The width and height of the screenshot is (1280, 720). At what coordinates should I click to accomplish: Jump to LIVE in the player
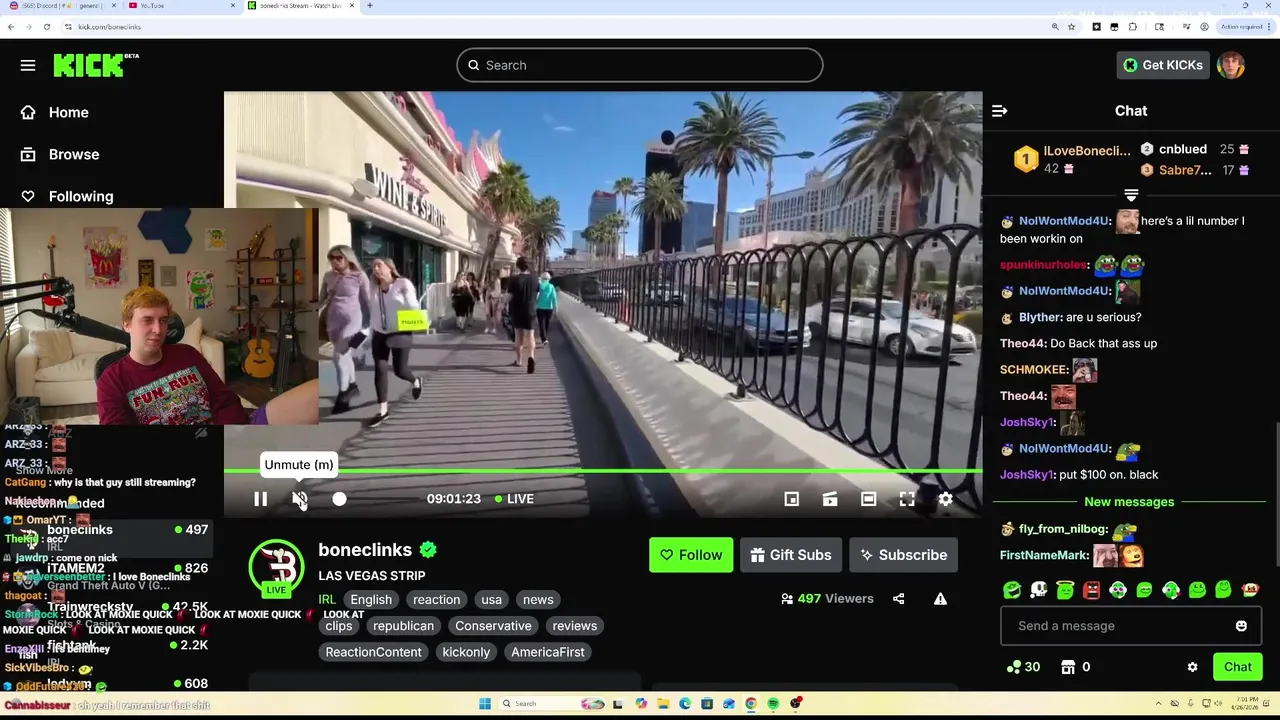click(x=514, y=499)
